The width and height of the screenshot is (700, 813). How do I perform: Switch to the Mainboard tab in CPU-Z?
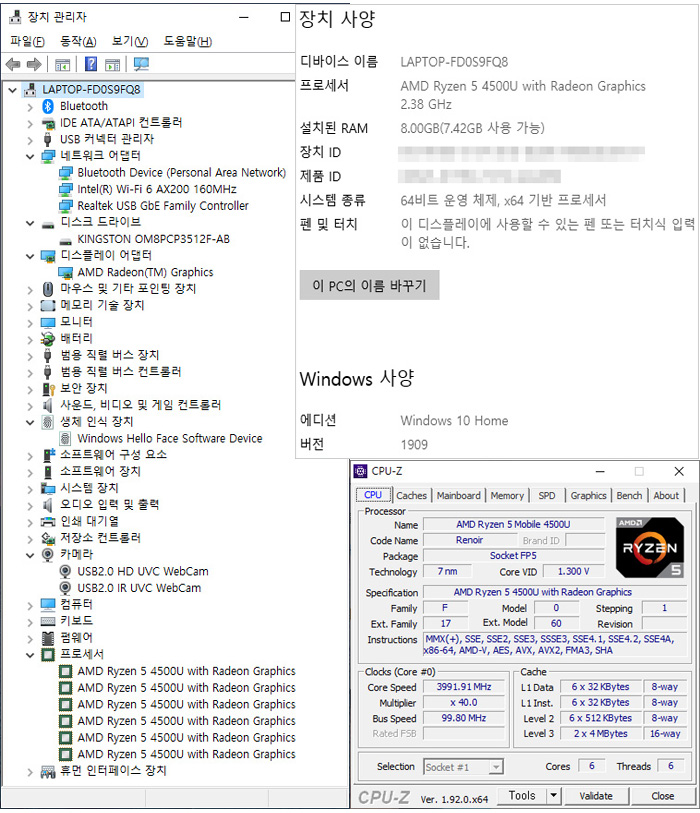[x=458, y=495]
